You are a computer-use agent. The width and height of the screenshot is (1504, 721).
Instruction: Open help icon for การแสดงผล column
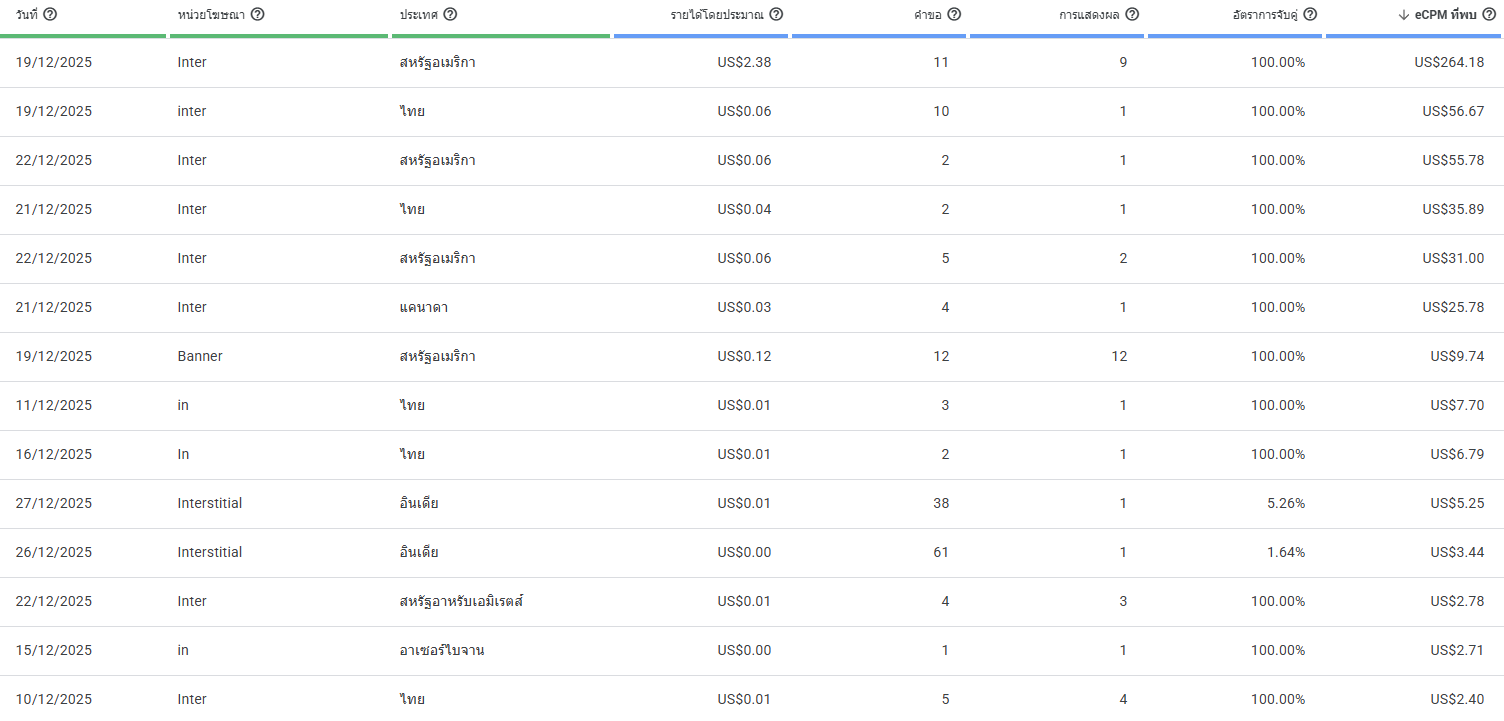[1132, 14]
